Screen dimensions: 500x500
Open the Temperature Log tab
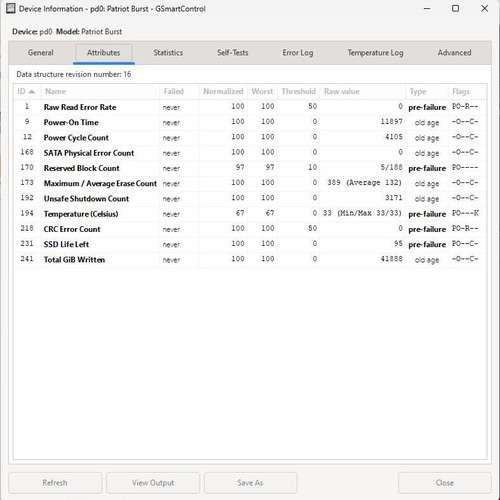tap(375, 53)
